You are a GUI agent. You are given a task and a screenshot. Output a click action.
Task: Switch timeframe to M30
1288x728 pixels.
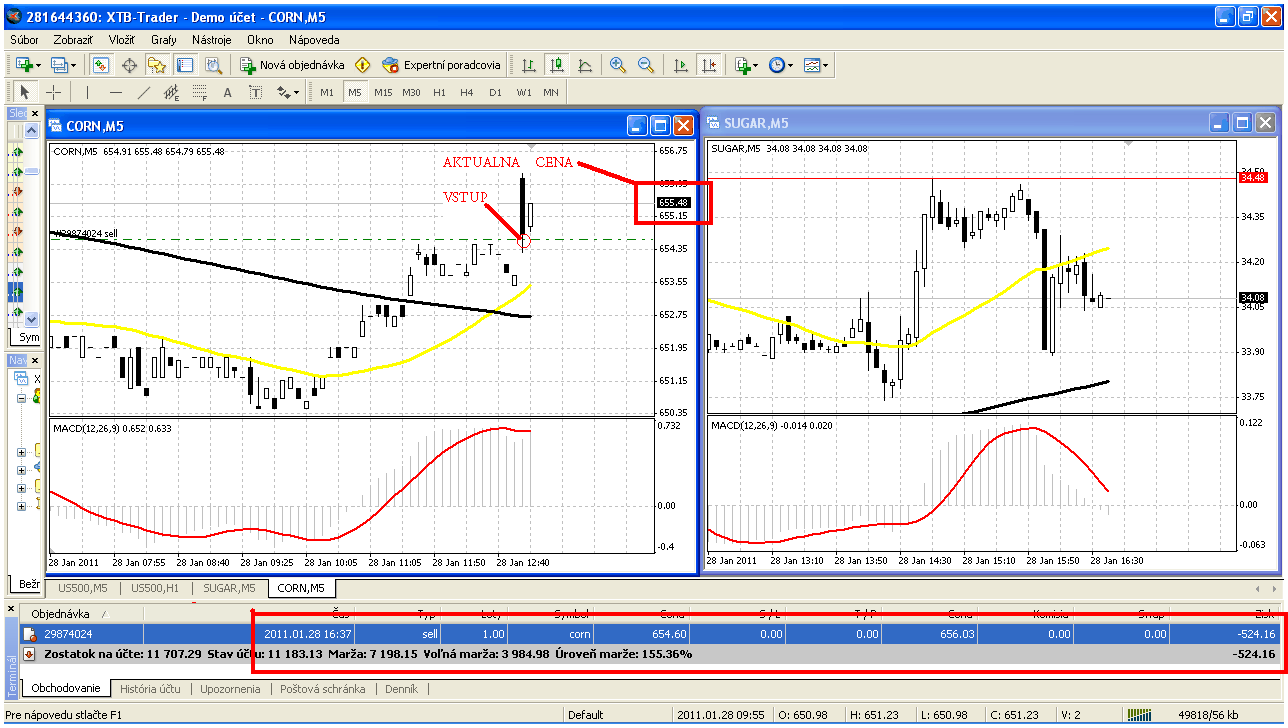coord(411,92)
